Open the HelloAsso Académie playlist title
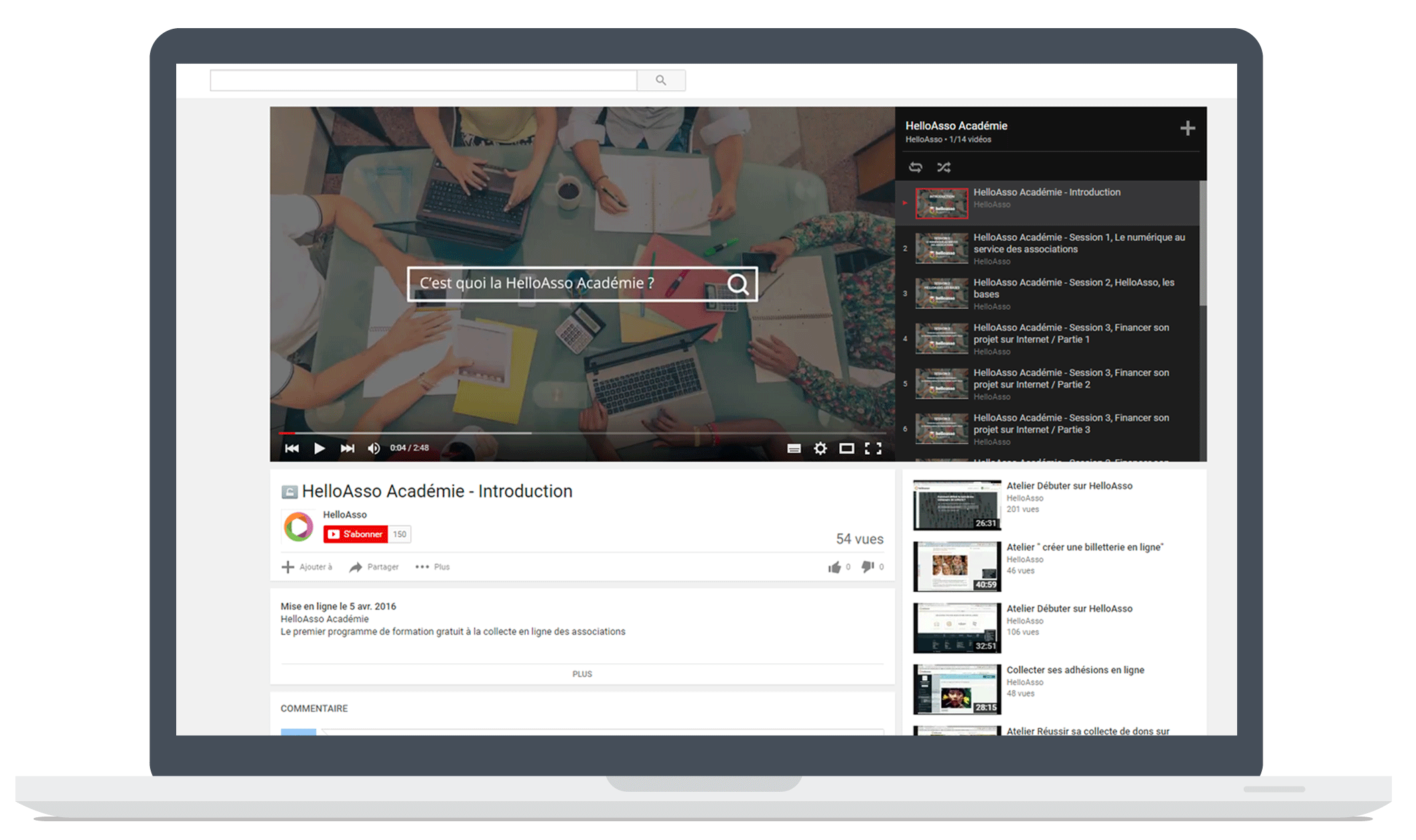This screenshot has height=840, width=1416. pyautogui.click(x=956, y=125)
